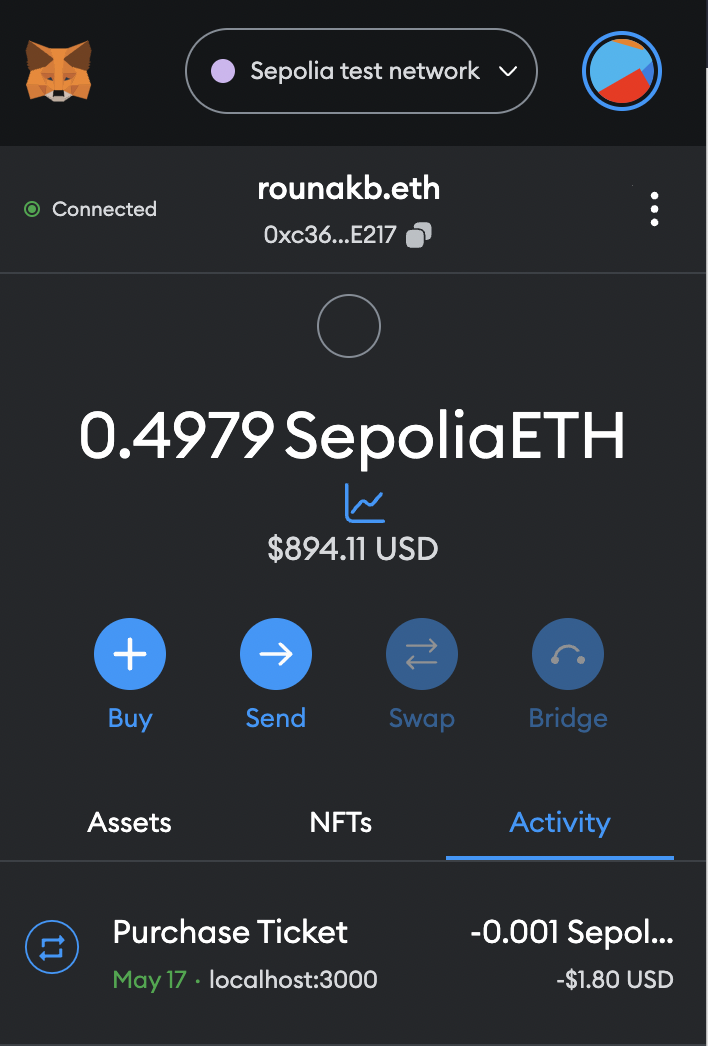Click the portfolio chart icon
This screenshot has height=1046, width=708.
(364, 503)
